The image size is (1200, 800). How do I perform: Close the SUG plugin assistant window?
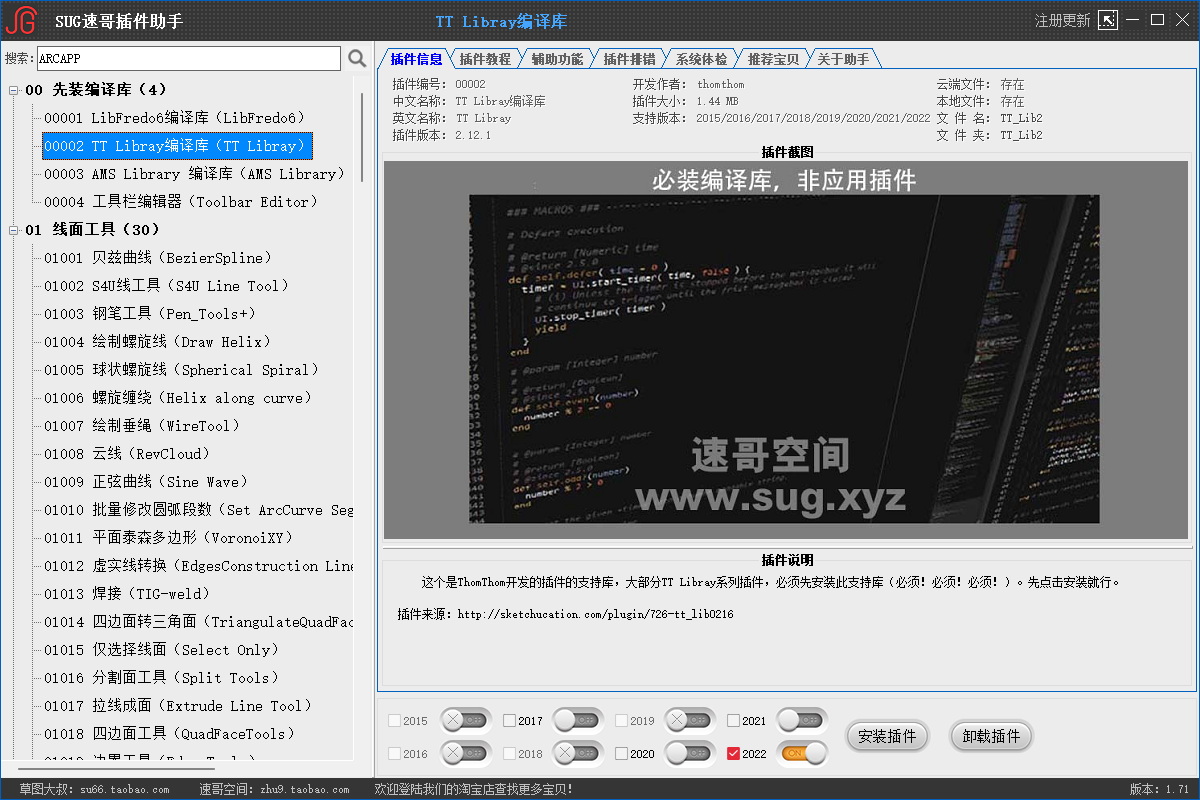(1181, 20)
